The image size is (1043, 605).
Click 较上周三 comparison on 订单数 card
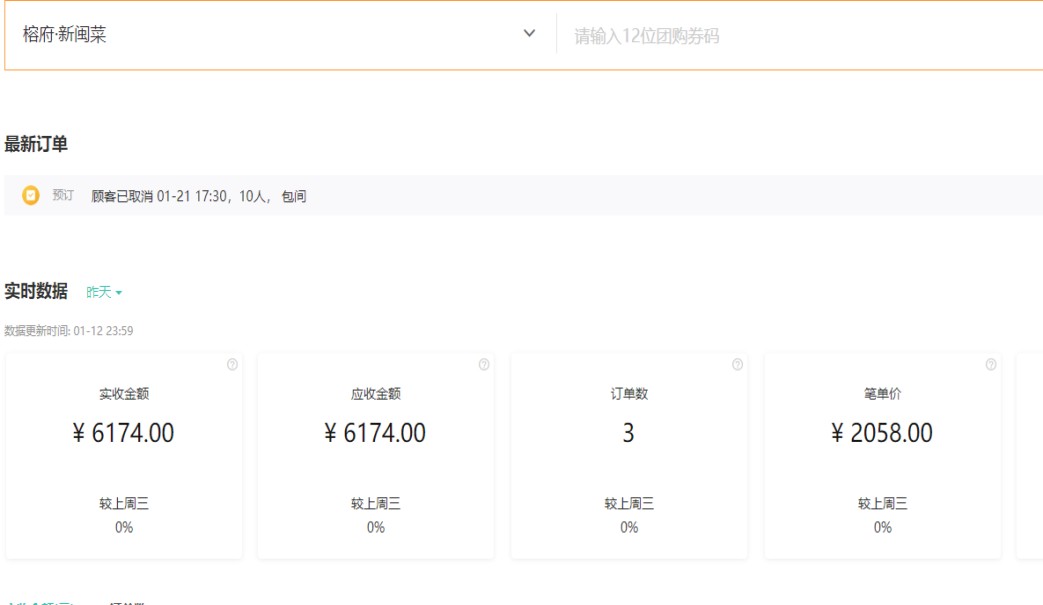point(629,504)
